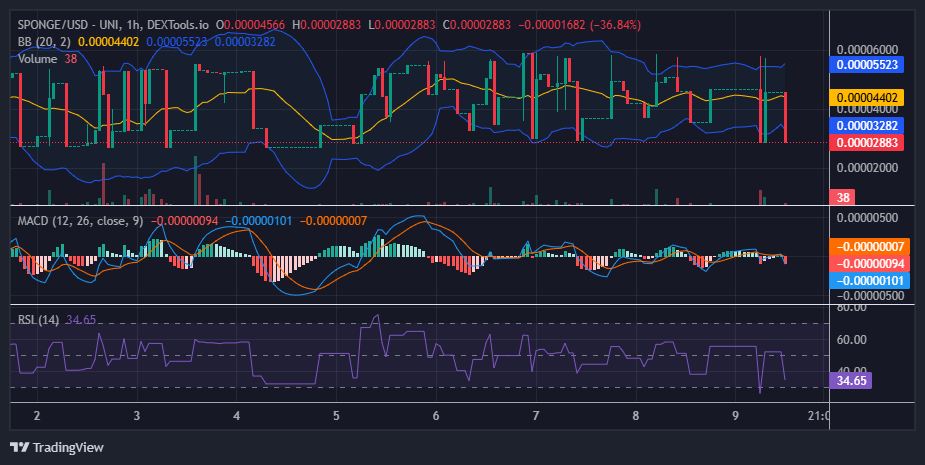The image size is (925, 465).
Task: Click date label 3 on time axis
Action: coord(137,415)
